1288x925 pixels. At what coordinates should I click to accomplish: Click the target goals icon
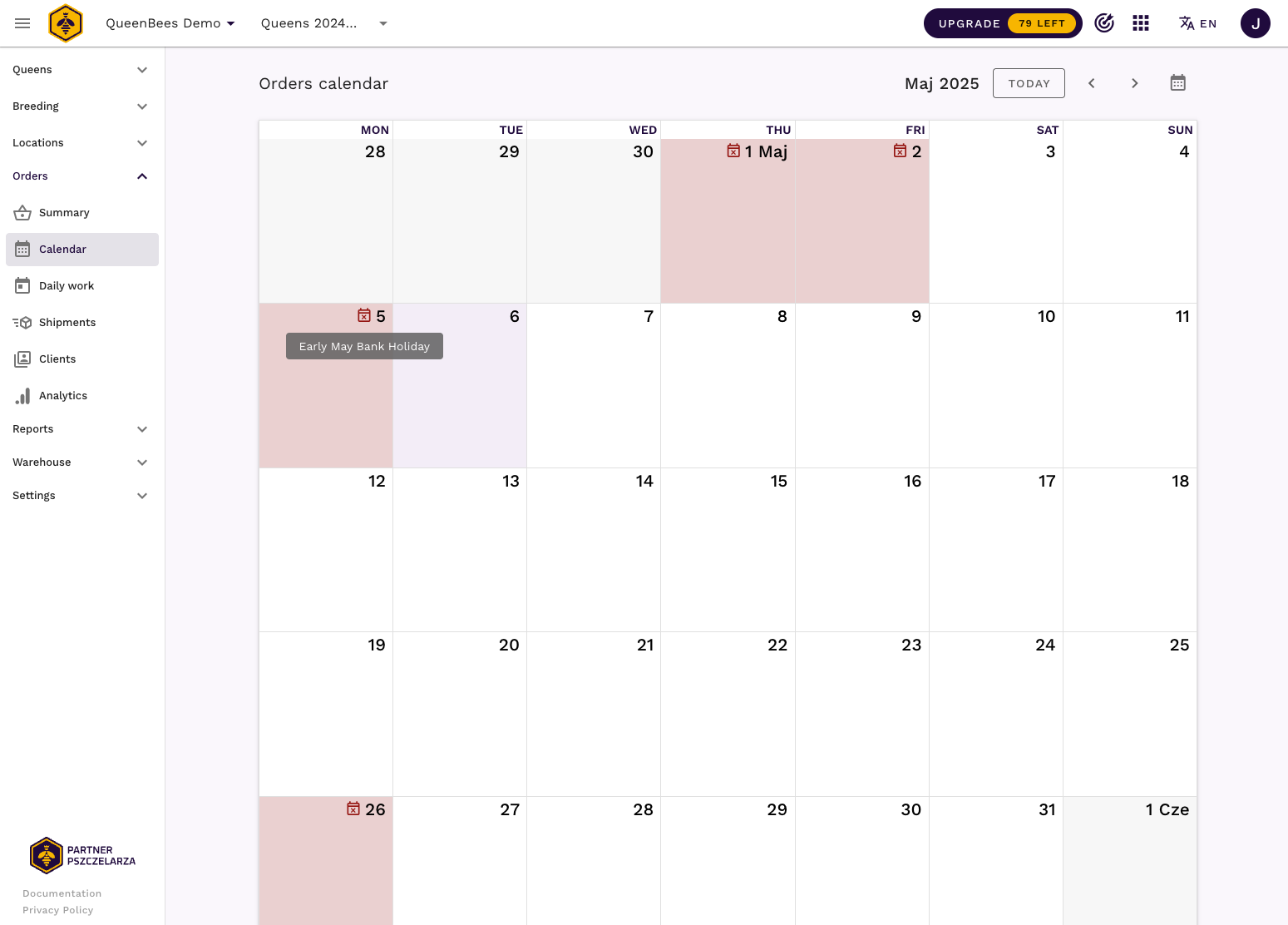pyautogui.click(x=1104, y=23)
